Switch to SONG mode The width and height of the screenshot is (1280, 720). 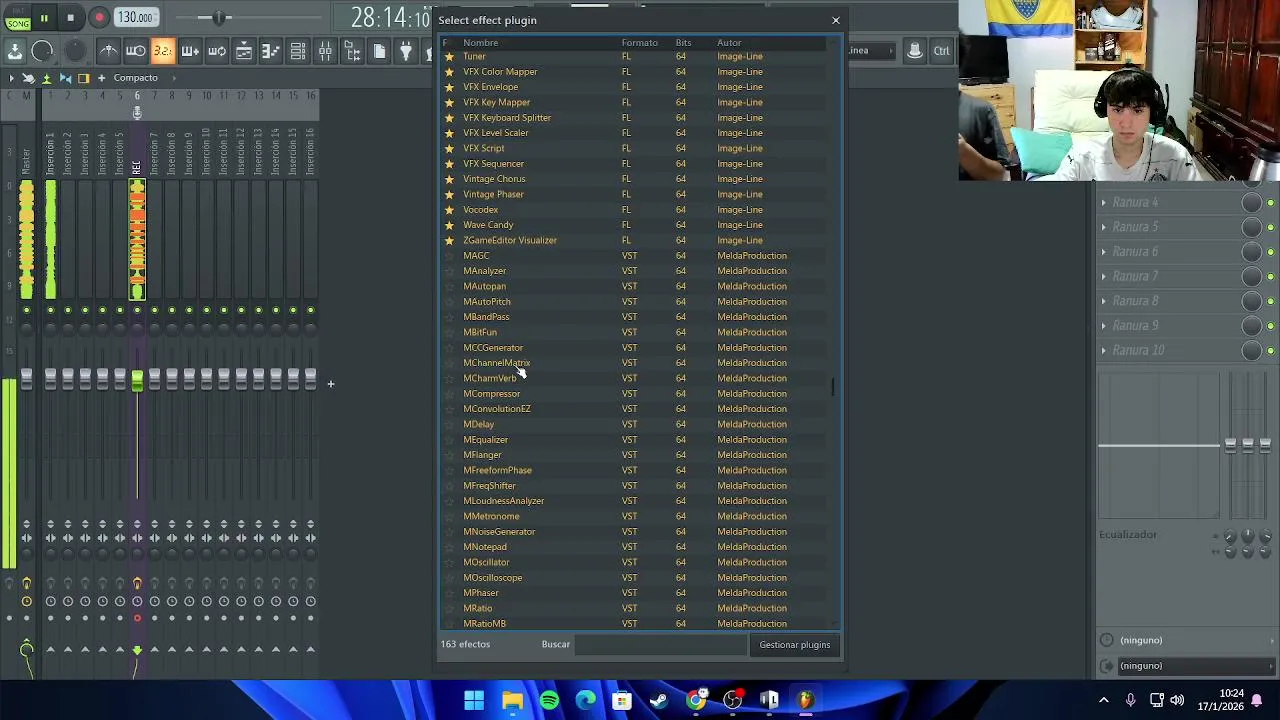18,23
